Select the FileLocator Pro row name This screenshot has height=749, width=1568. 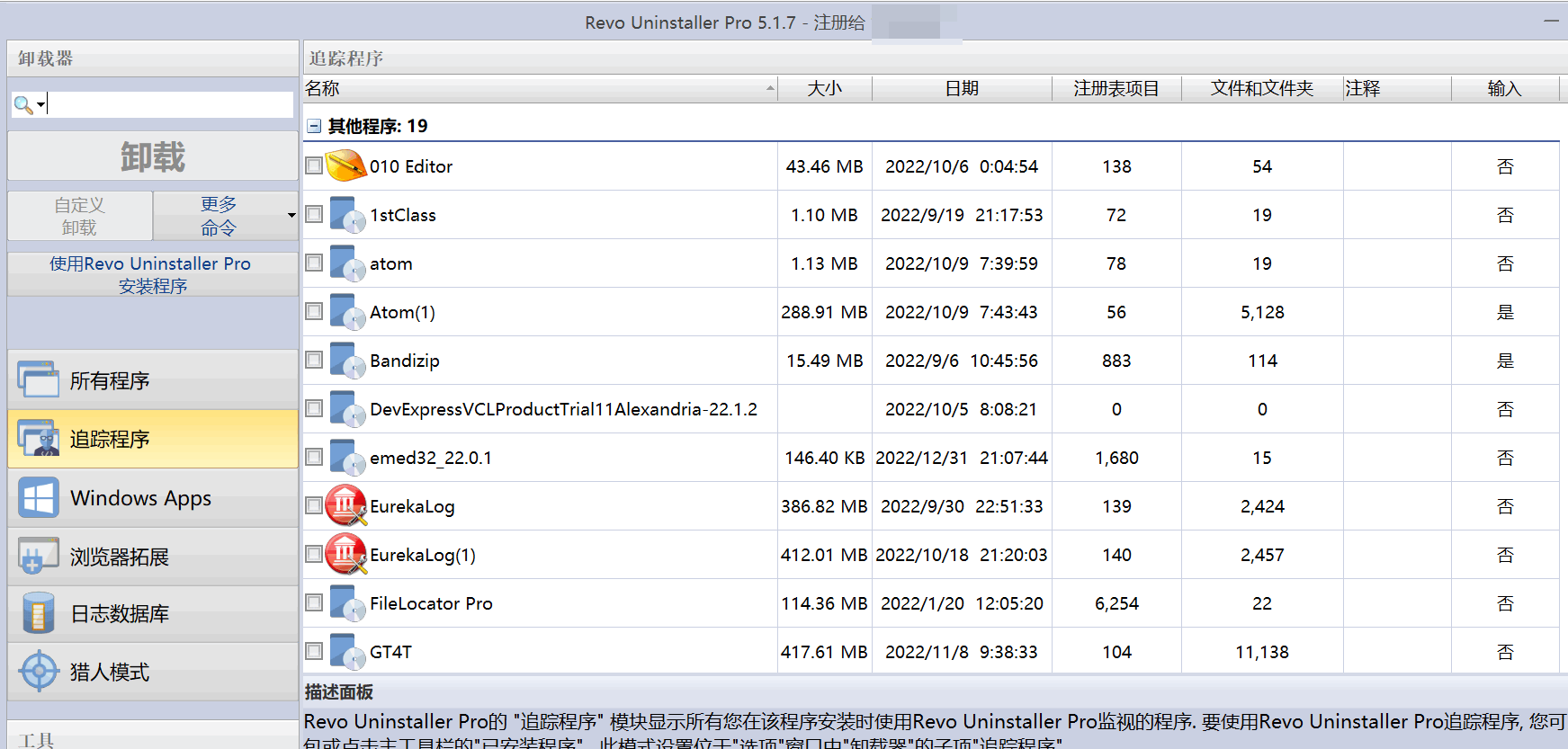pyautogui.click(x=431, y=603)
